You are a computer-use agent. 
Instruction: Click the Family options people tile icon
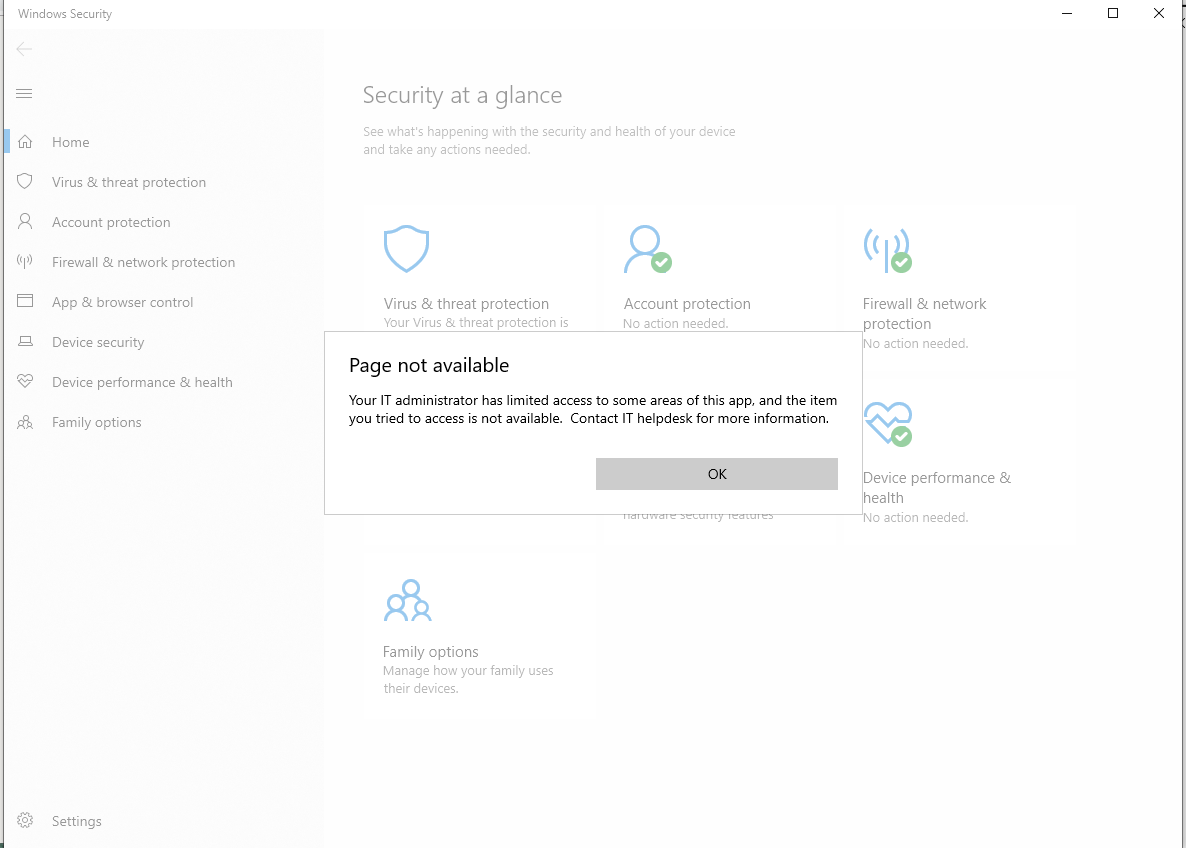pos(407,601)
